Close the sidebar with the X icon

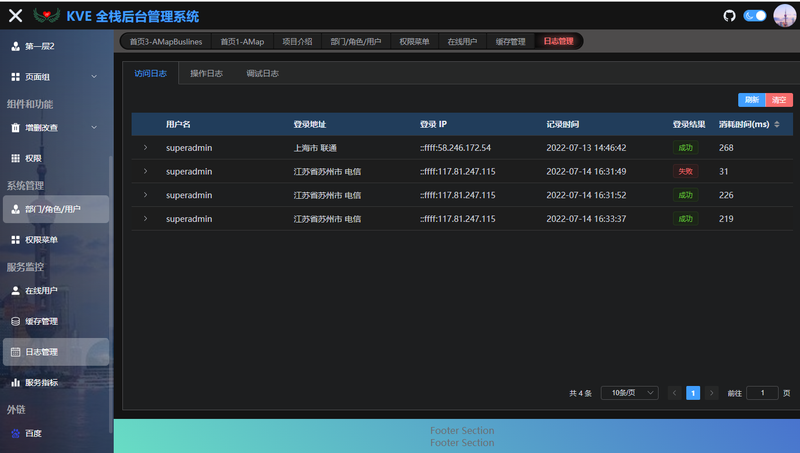(15, 16)
